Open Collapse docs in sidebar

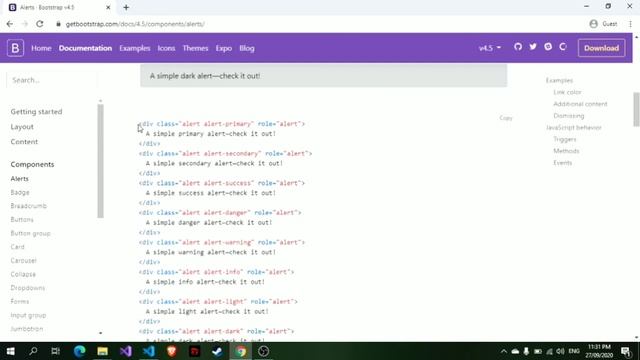pyautogui.click(x=23, y=274)
